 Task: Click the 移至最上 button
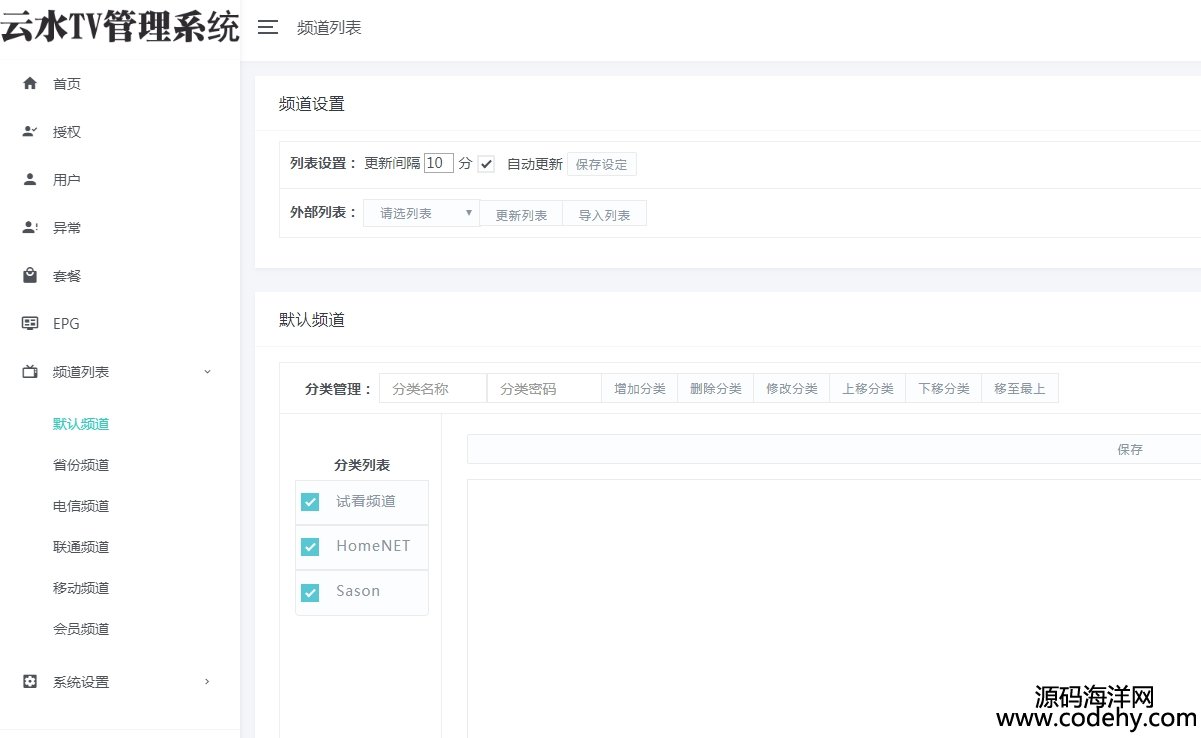click(1019, 388)
